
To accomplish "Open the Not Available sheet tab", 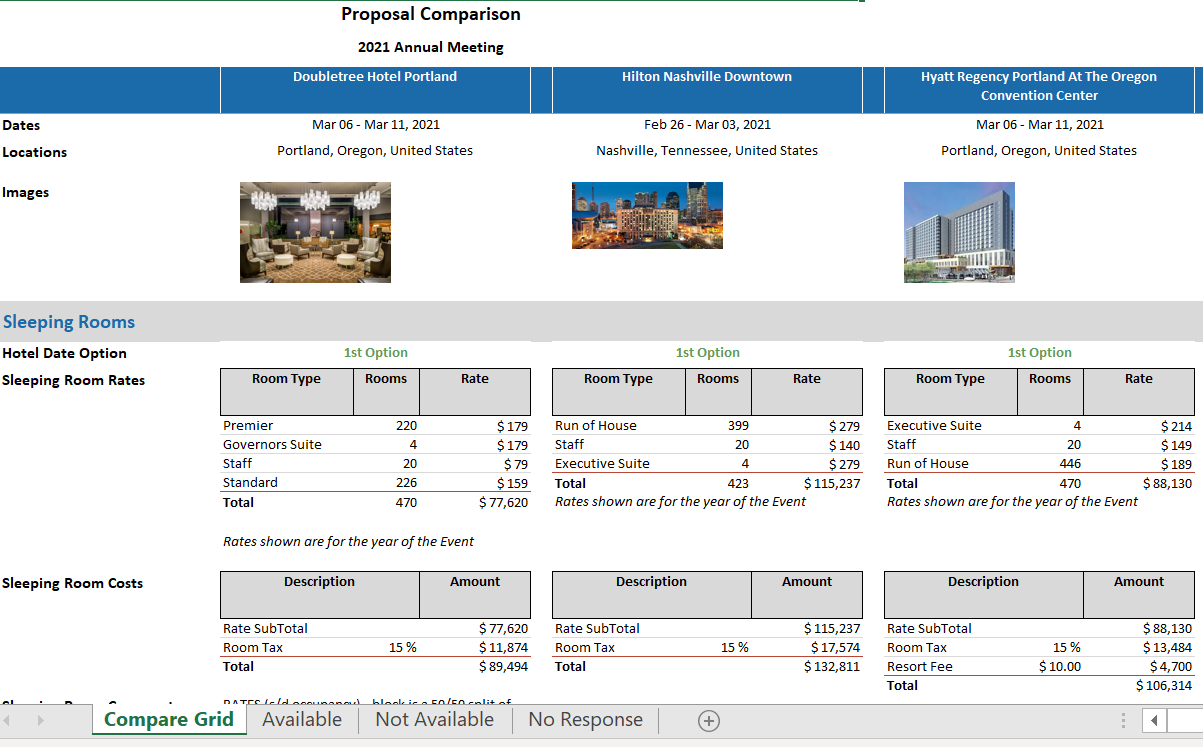I will [434, 720].
